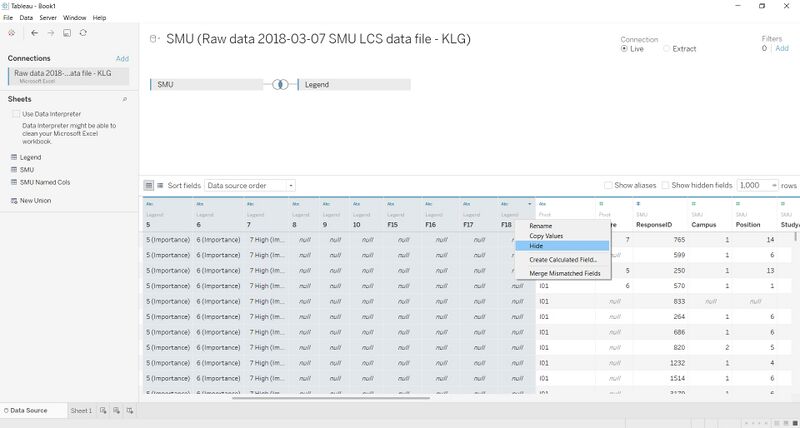Click the SMU Named Cols table icon
800x428 pixels.
(x=14, y=182)
